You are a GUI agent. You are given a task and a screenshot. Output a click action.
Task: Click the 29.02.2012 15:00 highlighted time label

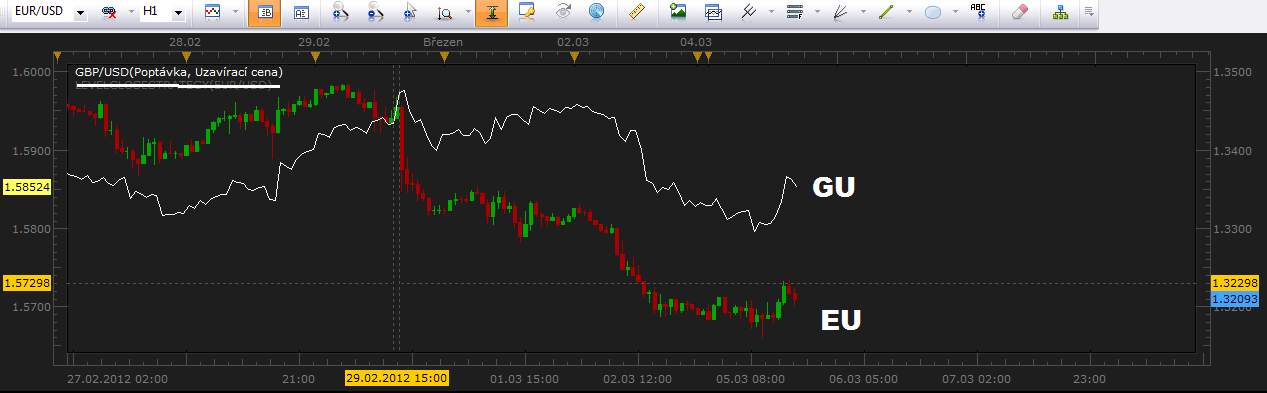(397, 379)
